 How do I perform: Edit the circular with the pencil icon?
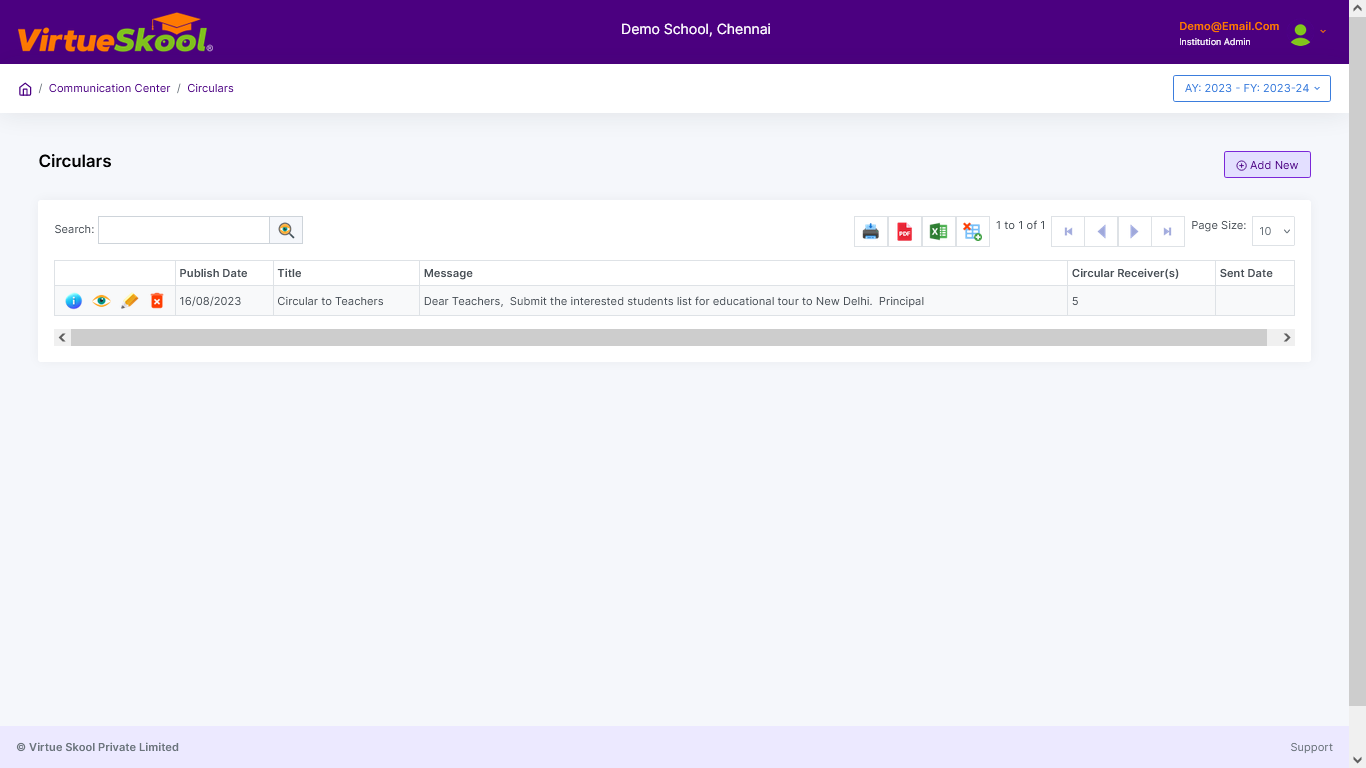coord(129,301)
